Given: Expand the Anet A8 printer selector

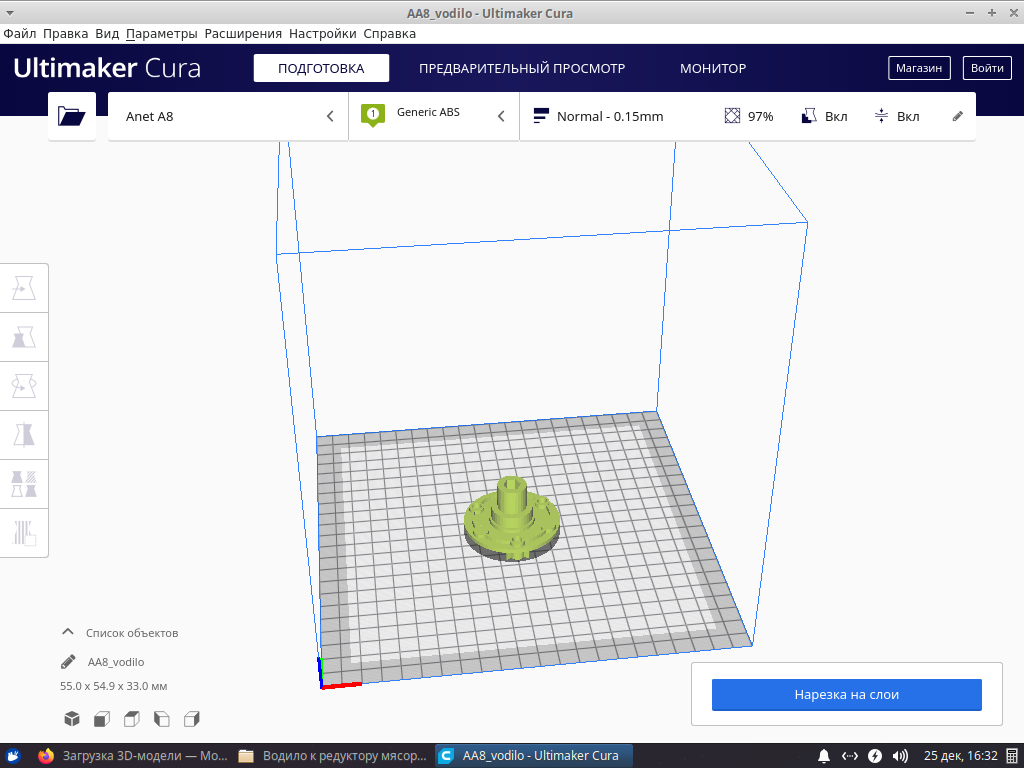Looking at the screenshot, I should click(228, 116).
